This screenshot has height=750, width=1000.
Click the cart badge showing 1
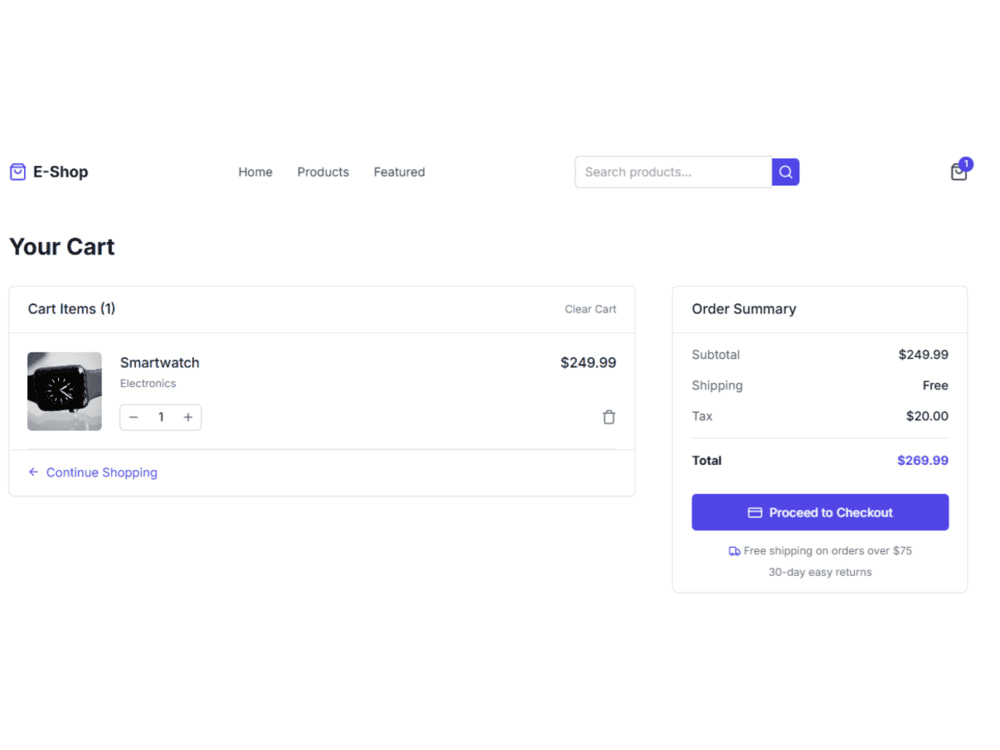pos(966,164)
